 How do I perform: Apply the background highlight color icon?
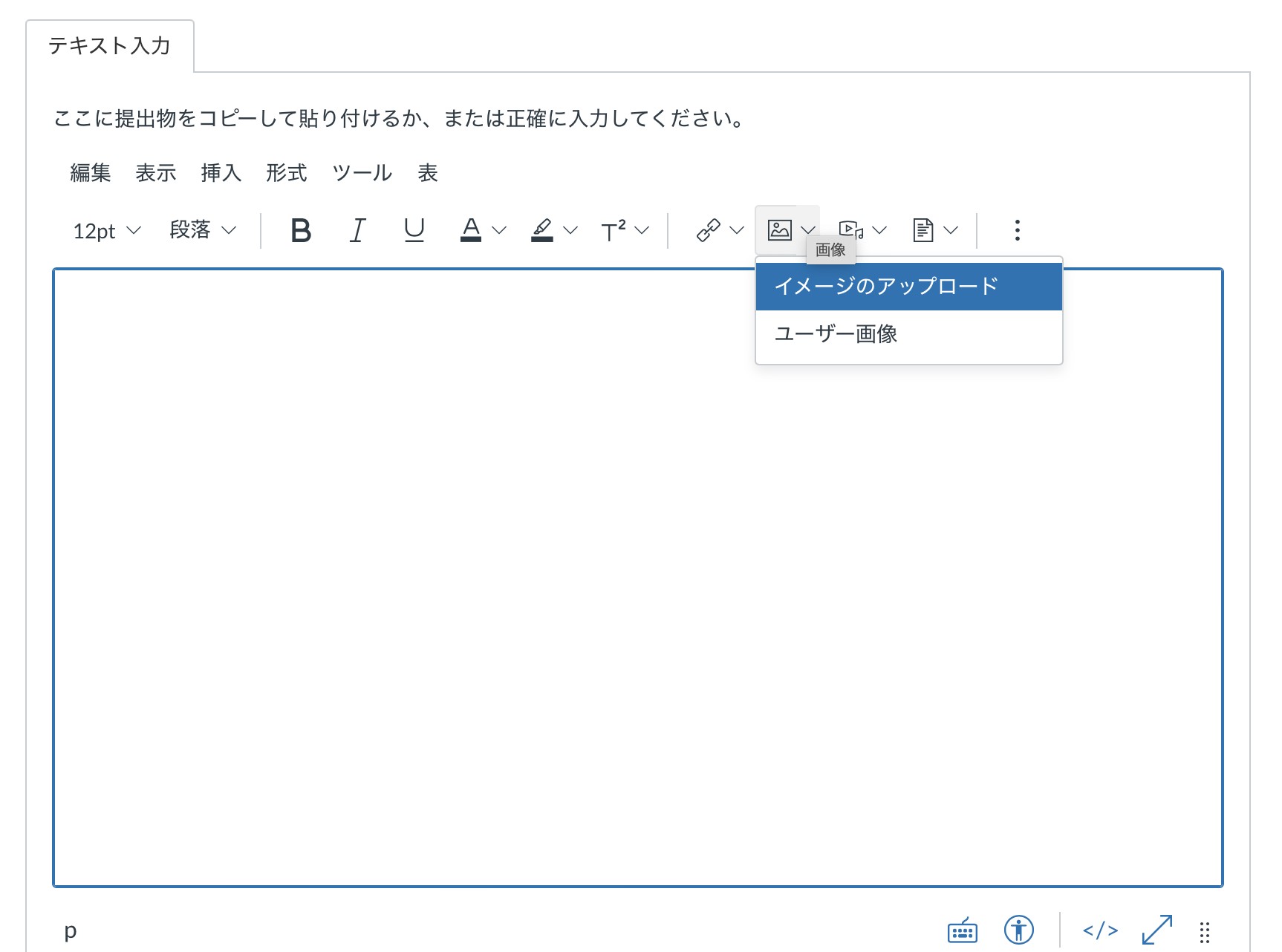coord(542,230)
